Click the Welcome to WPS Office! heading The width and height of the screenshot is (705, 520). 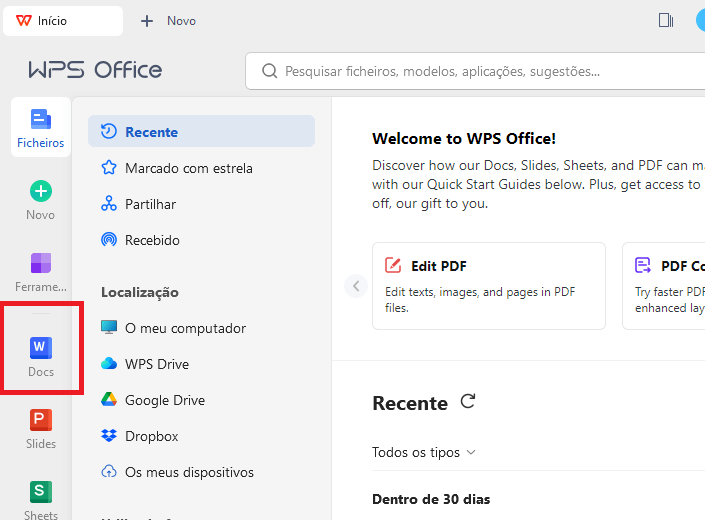tap(464, 138)
